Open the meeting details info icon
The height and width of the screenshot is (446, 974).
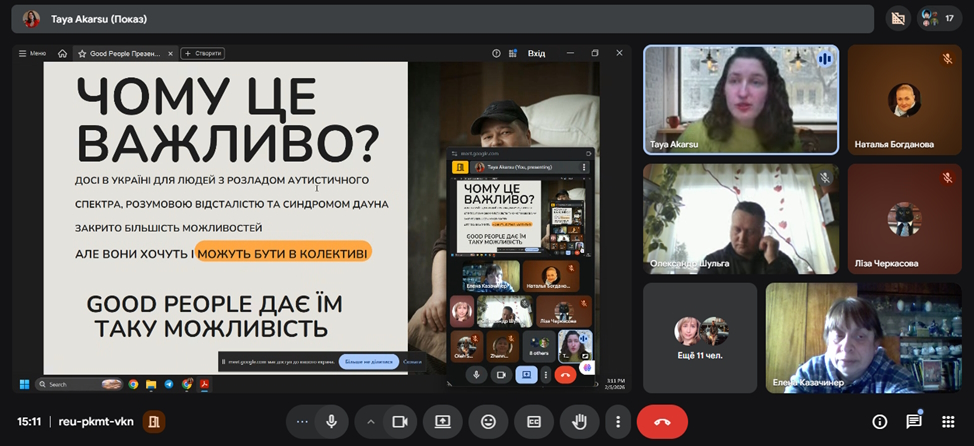879,422
